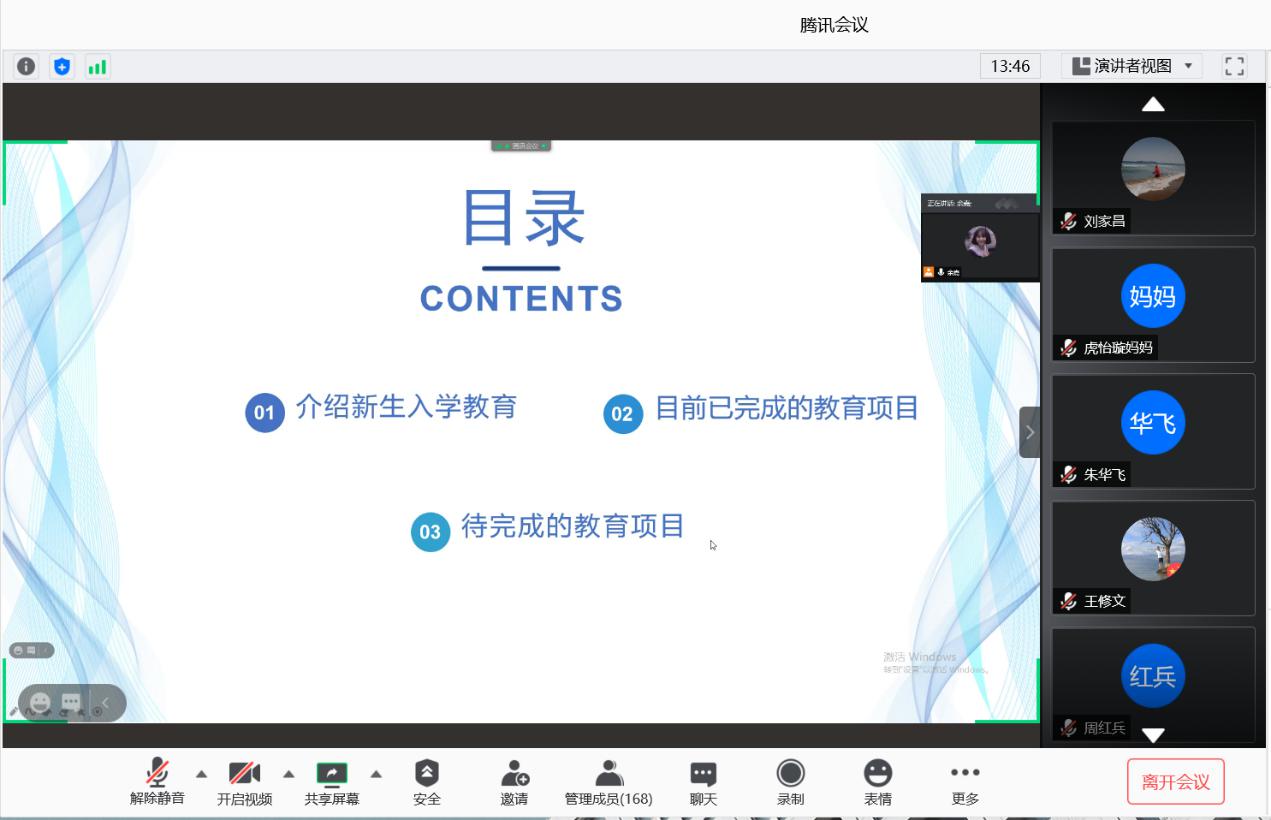Image resolution: width=1271 pixels, height=820 pixels.
Task: Unmute the microphone (解除静音)
Action: [157, 782]
